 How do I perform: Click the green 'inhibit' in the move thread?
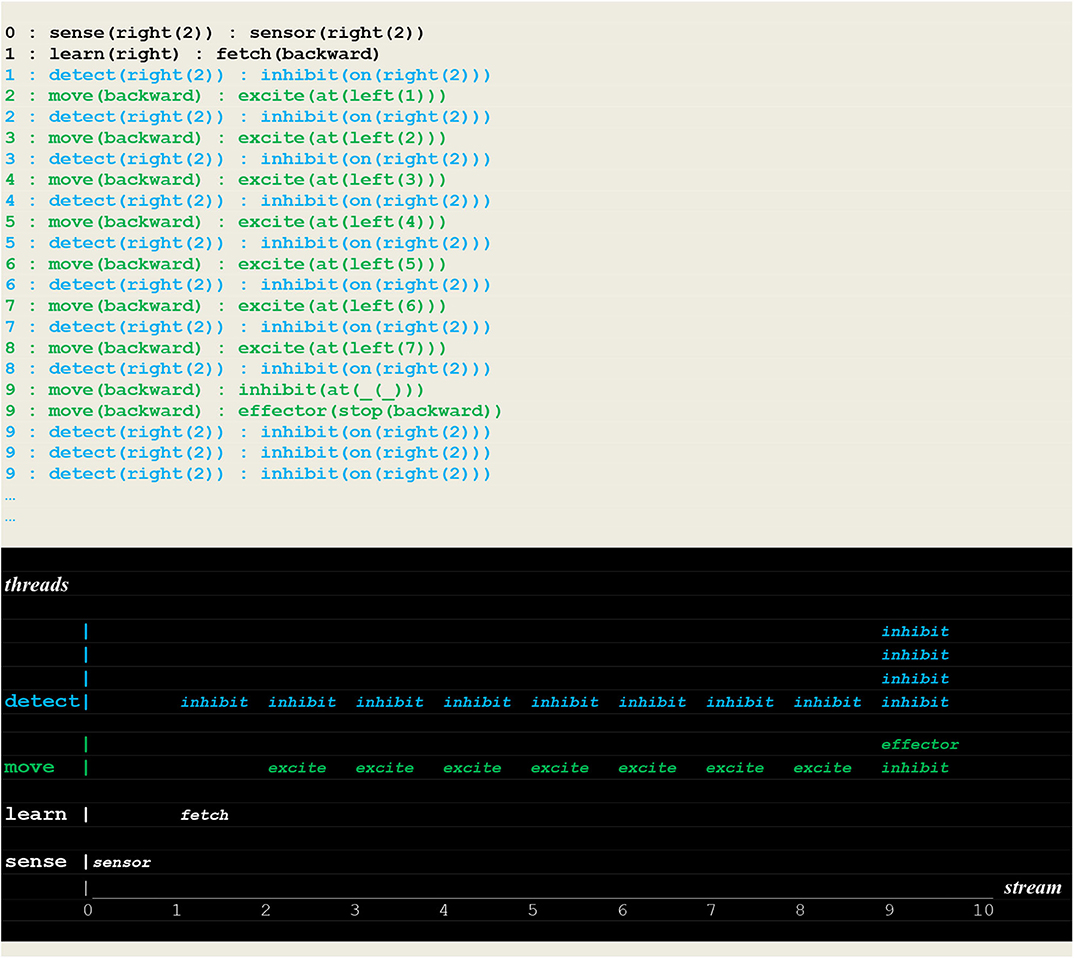[x=915, y=768]
